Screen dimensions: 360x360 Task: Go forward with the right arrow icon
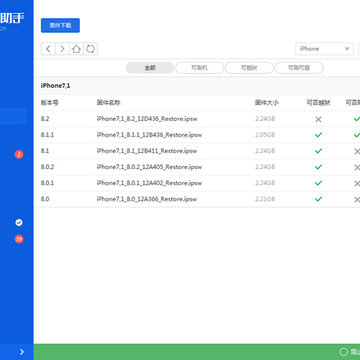(x=62, y=49)
